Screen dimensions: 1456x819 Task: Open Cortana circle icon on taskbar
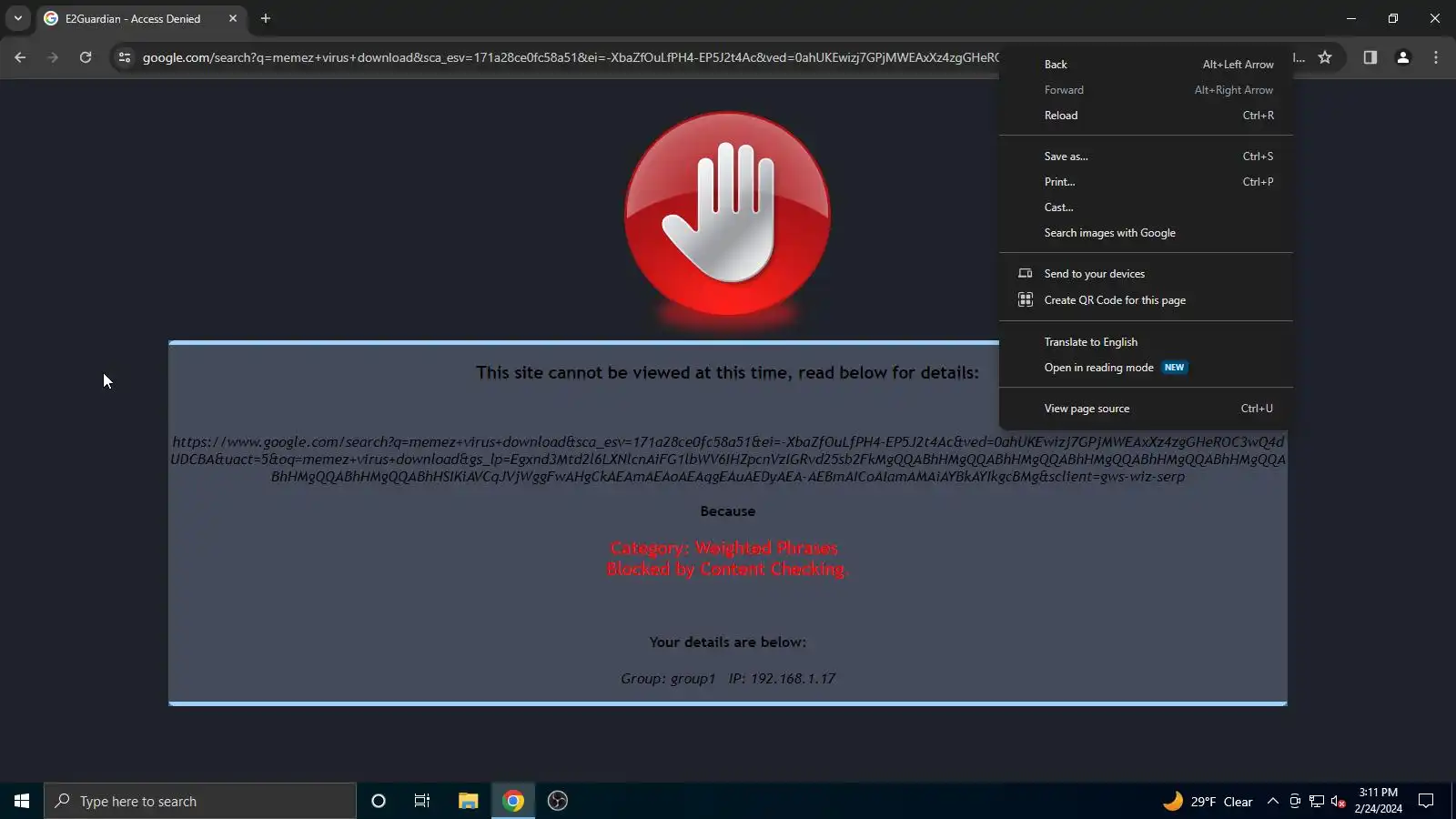[x=379, y=801]
